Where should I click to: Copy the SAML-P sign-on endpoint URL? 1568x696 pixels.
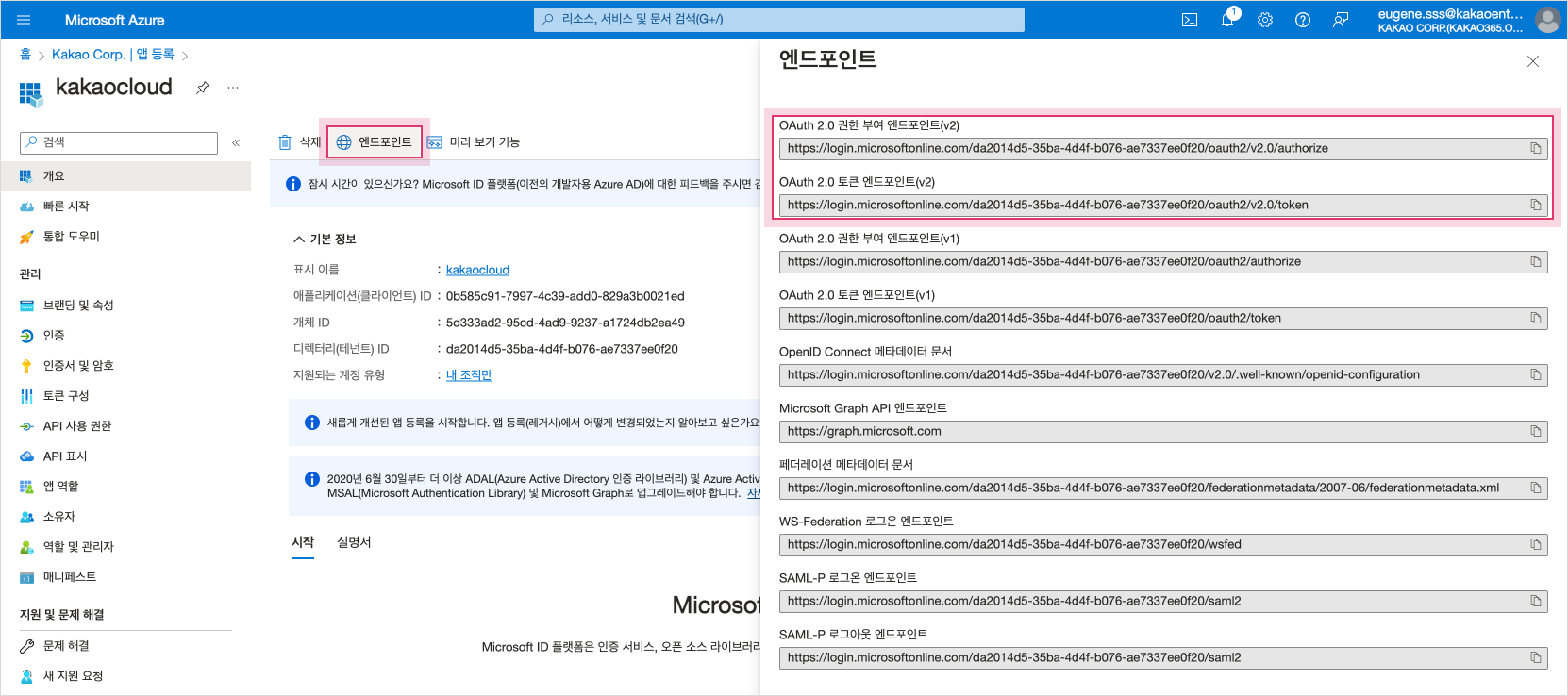(1536, 601)
